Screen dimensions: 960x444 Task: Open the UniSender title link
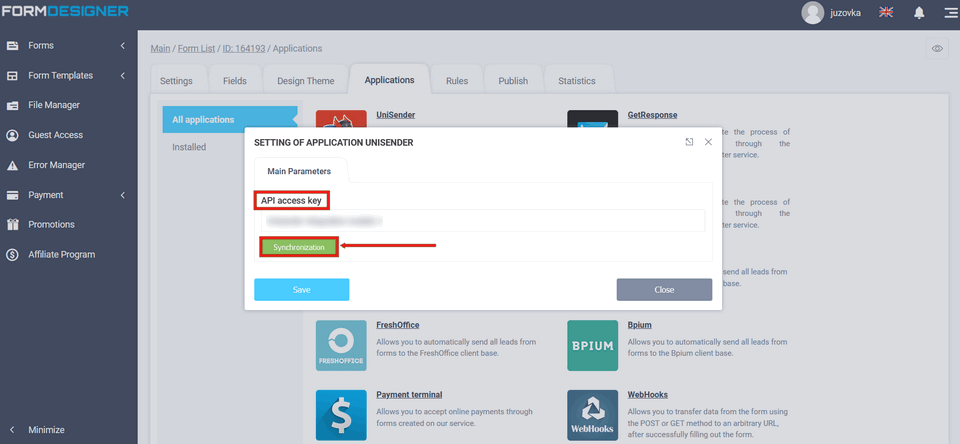396,115
